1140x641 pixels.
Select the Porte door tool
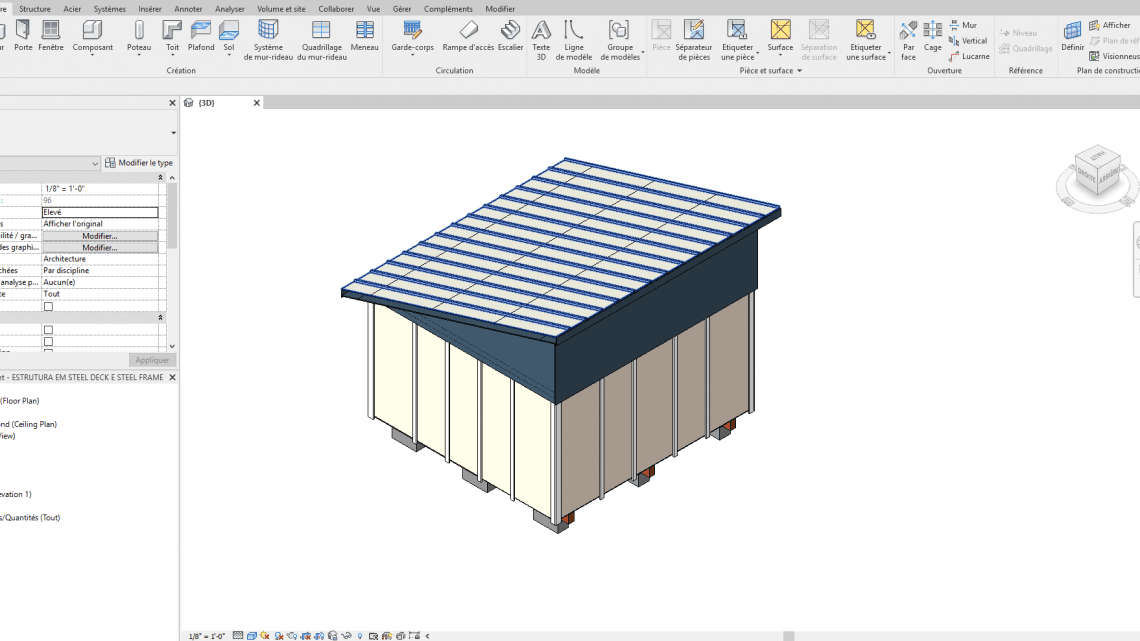point(23,35)
